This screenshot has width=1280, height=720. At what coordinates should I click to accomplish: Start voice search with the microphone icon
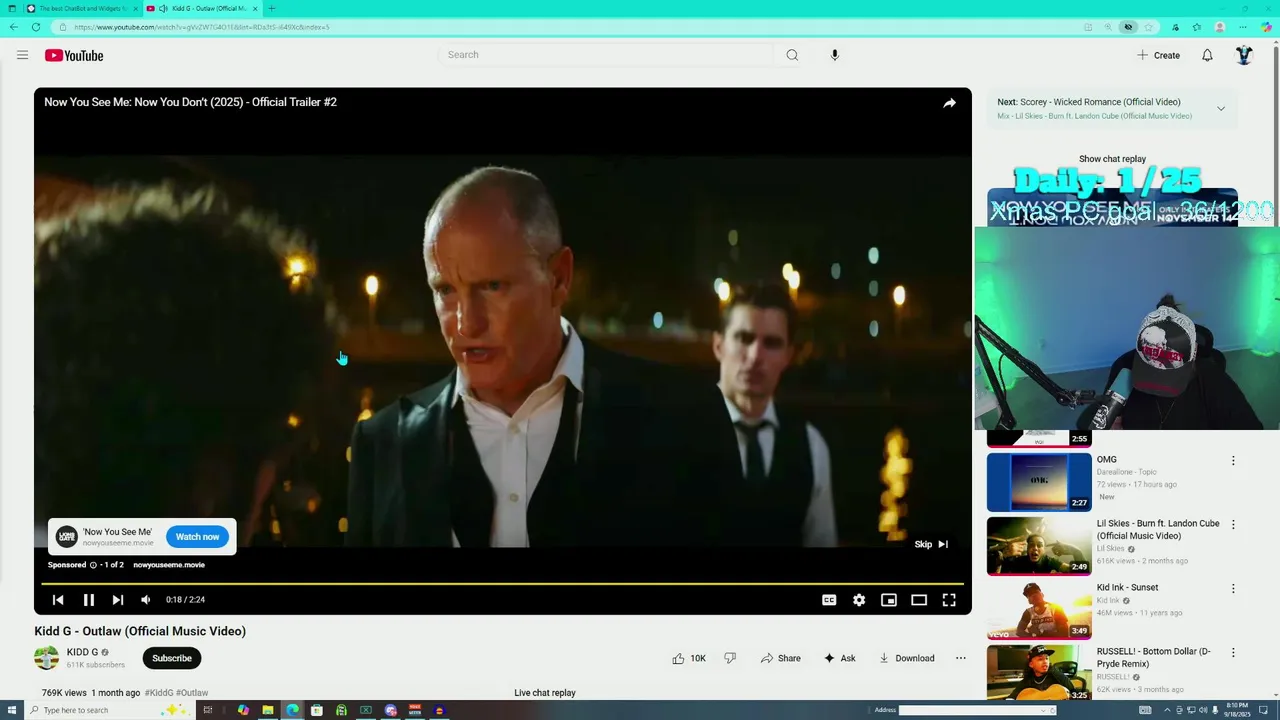pos(835,55)
